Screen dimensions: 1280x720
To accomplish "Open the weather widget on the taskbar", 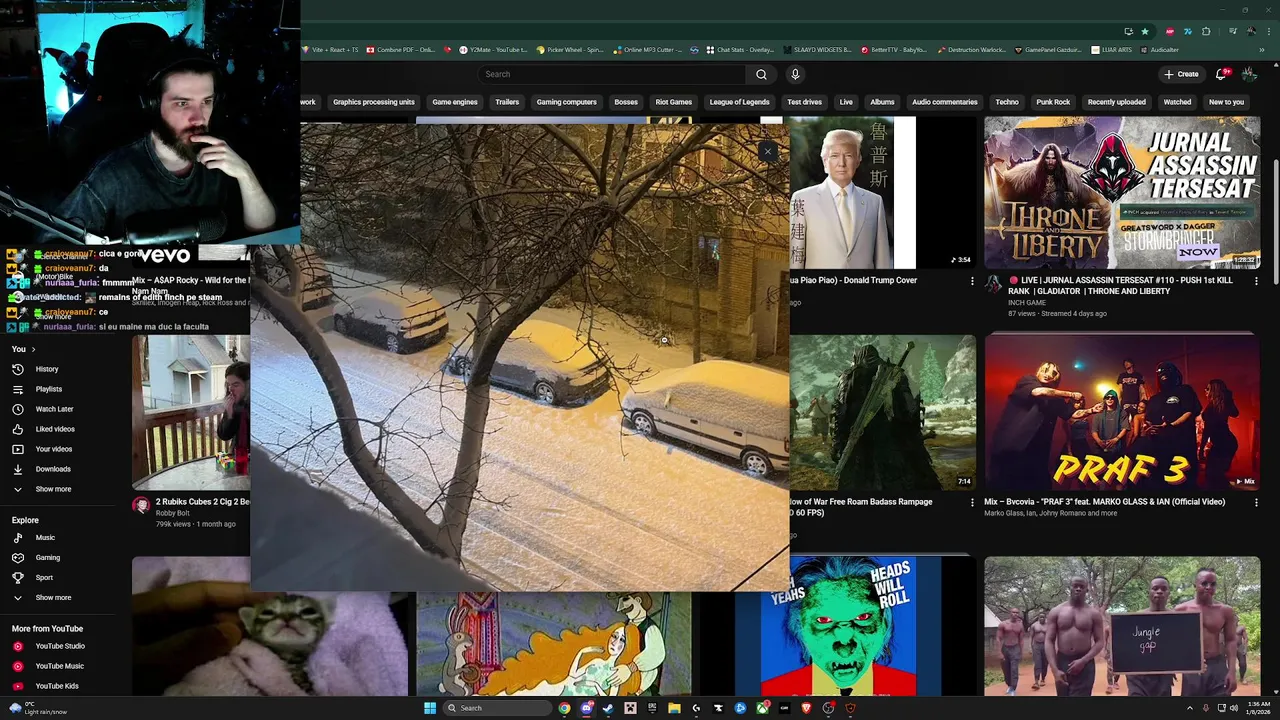I will [x=40, y=708].
